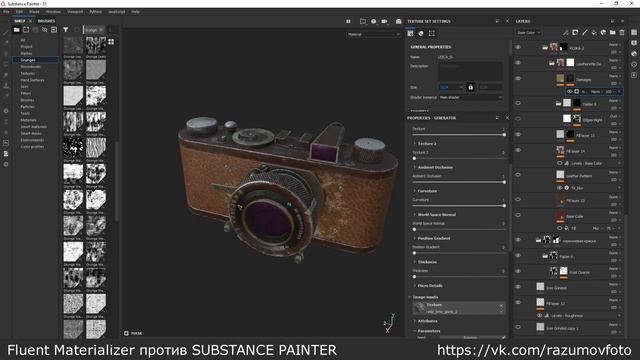Hide the Levels - Base Color effect
Image resolution: width=640 pixels, height=360 pixels.
coord(560,163)
